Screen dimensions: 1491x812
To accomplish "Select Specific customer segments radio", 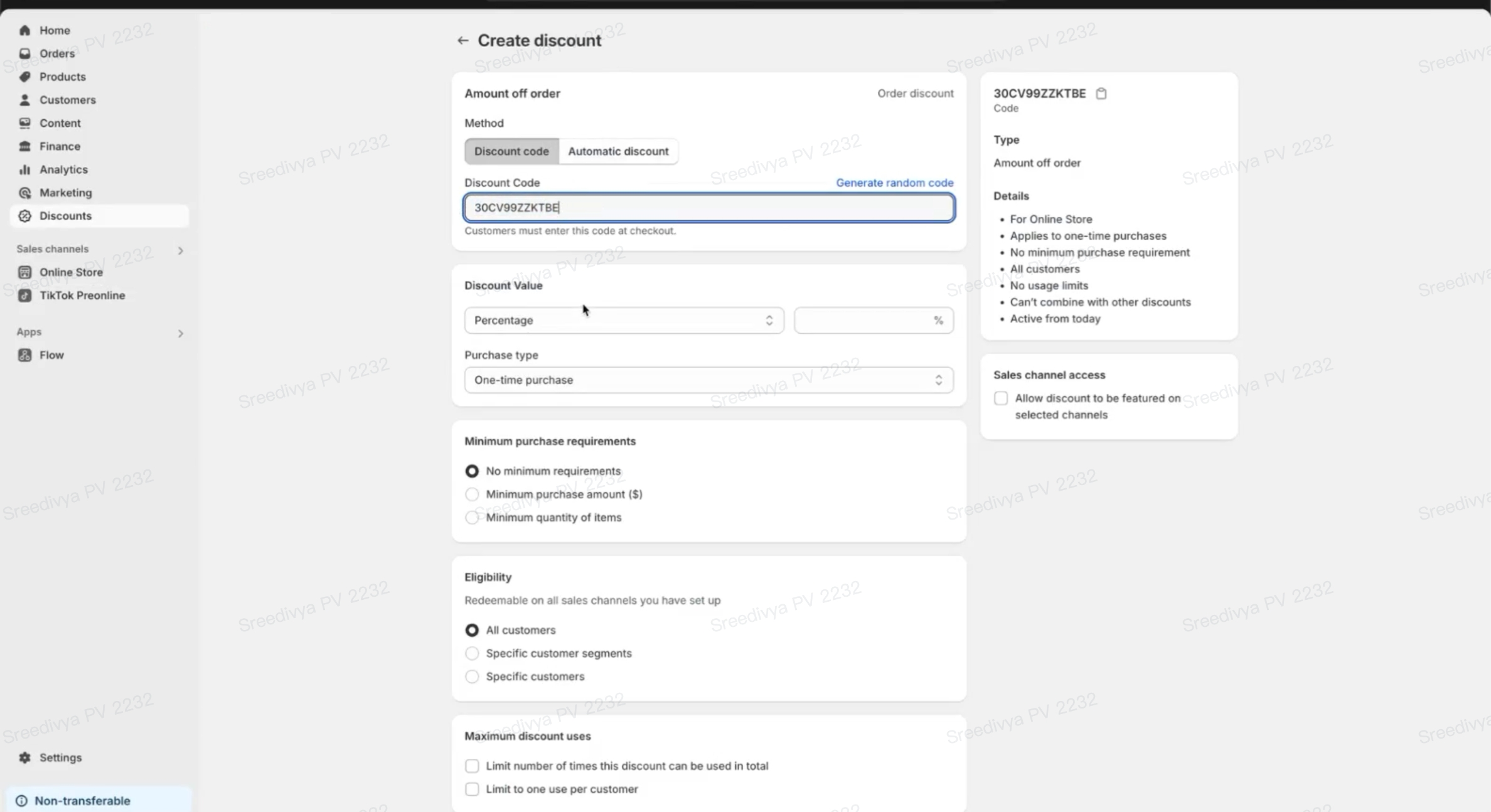I will (472, 653).
